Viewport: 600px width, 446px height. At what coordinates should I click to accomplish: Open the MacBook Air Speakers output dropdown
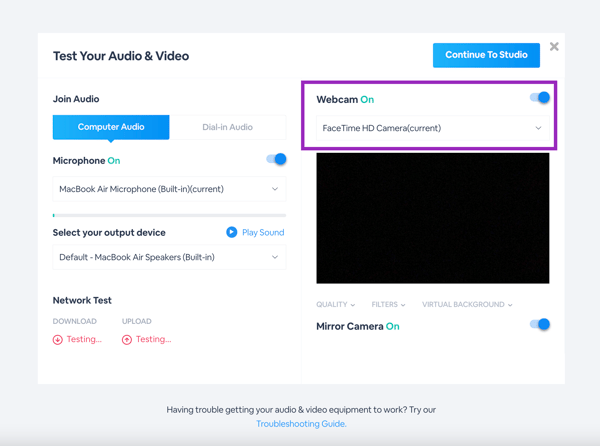click(169, 257)
